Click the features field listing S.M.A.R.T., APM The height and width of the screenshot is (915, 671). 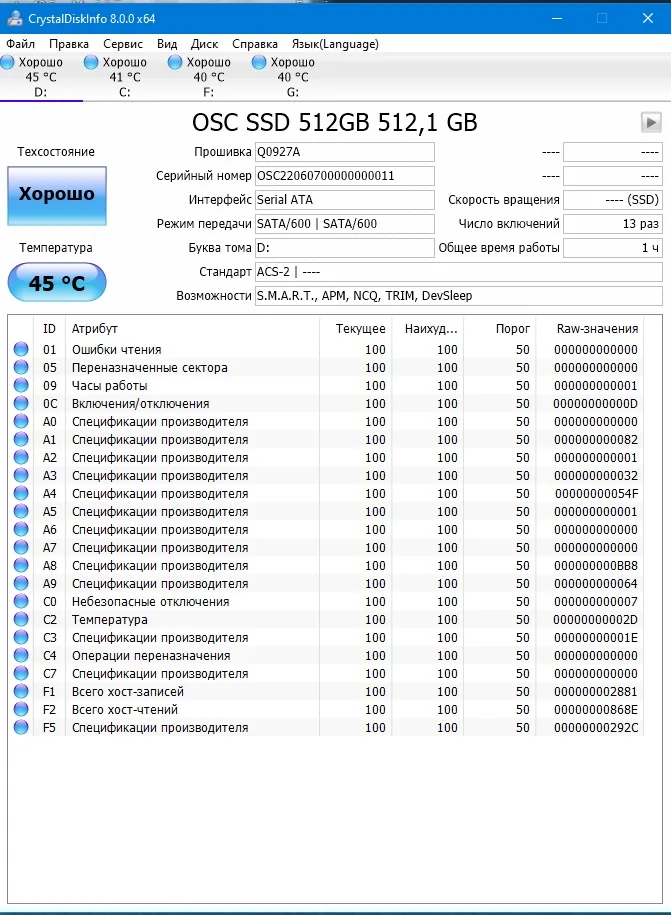point(459,296)
